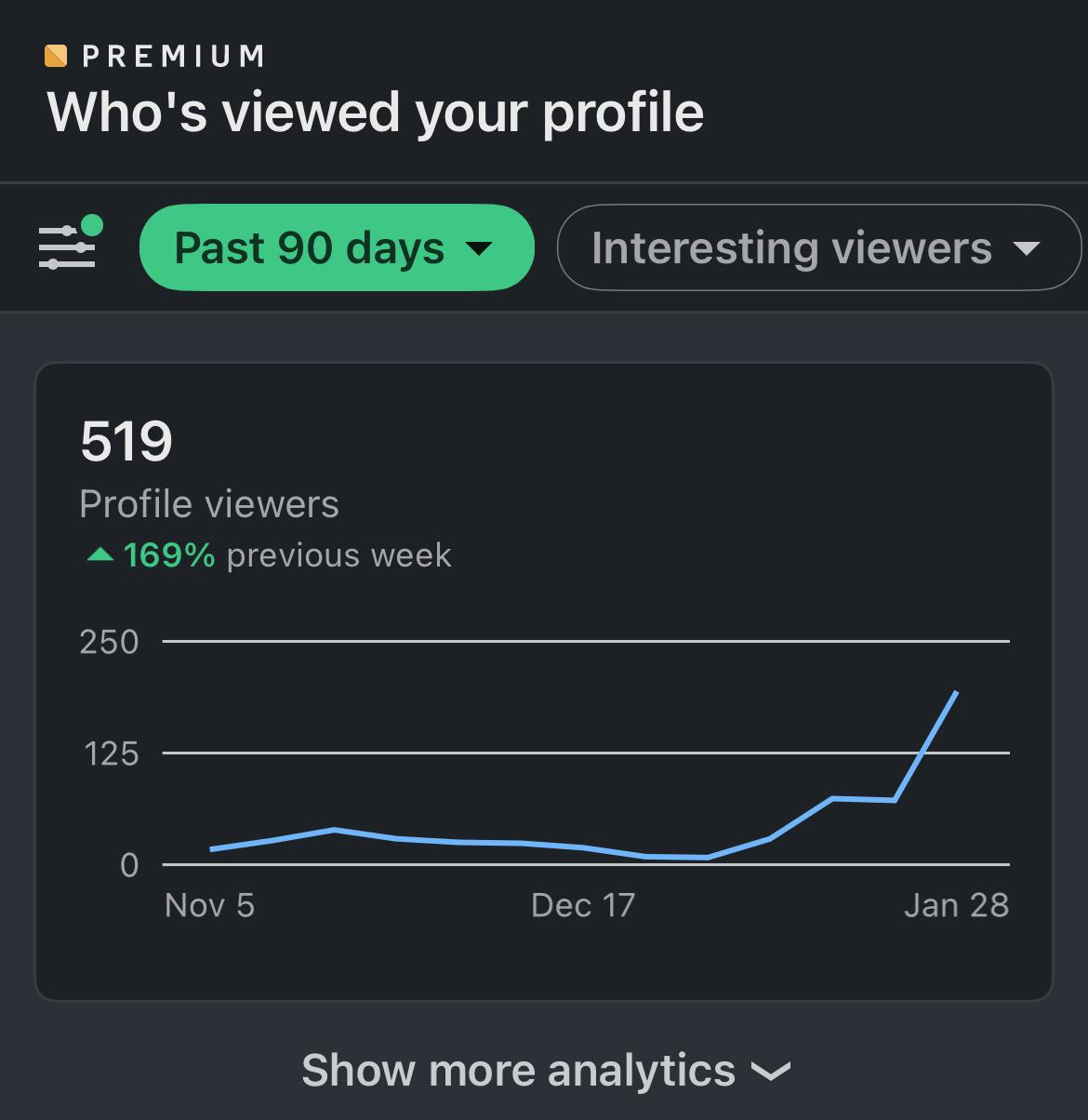Click the 250 y-axis label

coord(109,642)
